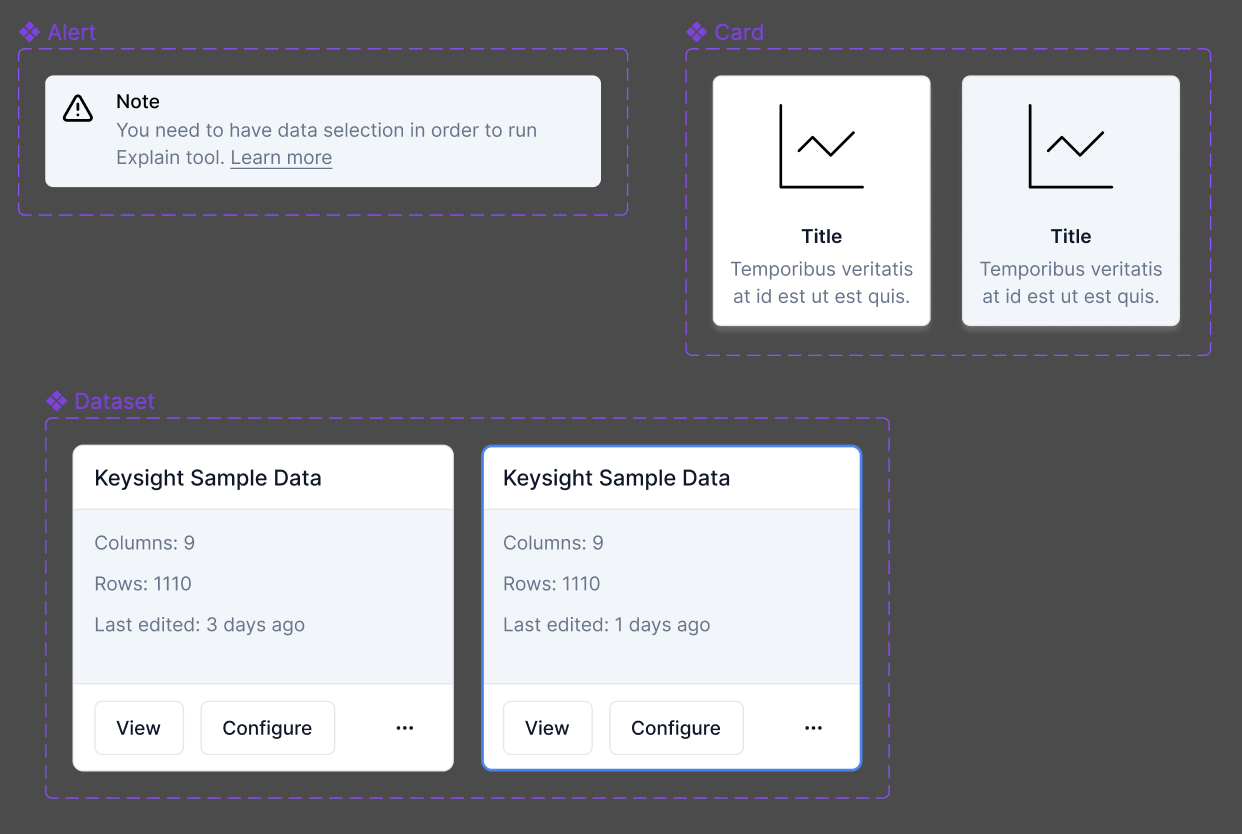
Task: Click the line chart icon in the first Title card
Action: [x=821, y=146]
